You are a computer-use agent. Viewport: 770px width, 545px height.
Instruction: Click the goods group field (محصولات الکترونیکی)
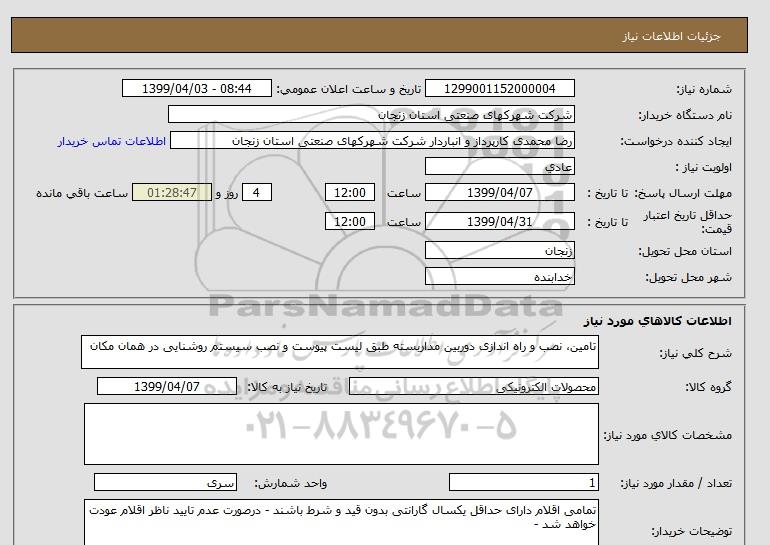[473, 386]
